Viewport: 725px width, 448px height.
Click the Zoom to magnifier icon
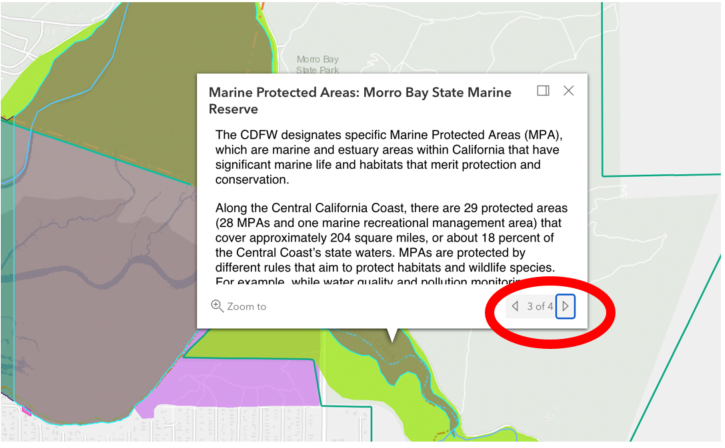(217, 306)
